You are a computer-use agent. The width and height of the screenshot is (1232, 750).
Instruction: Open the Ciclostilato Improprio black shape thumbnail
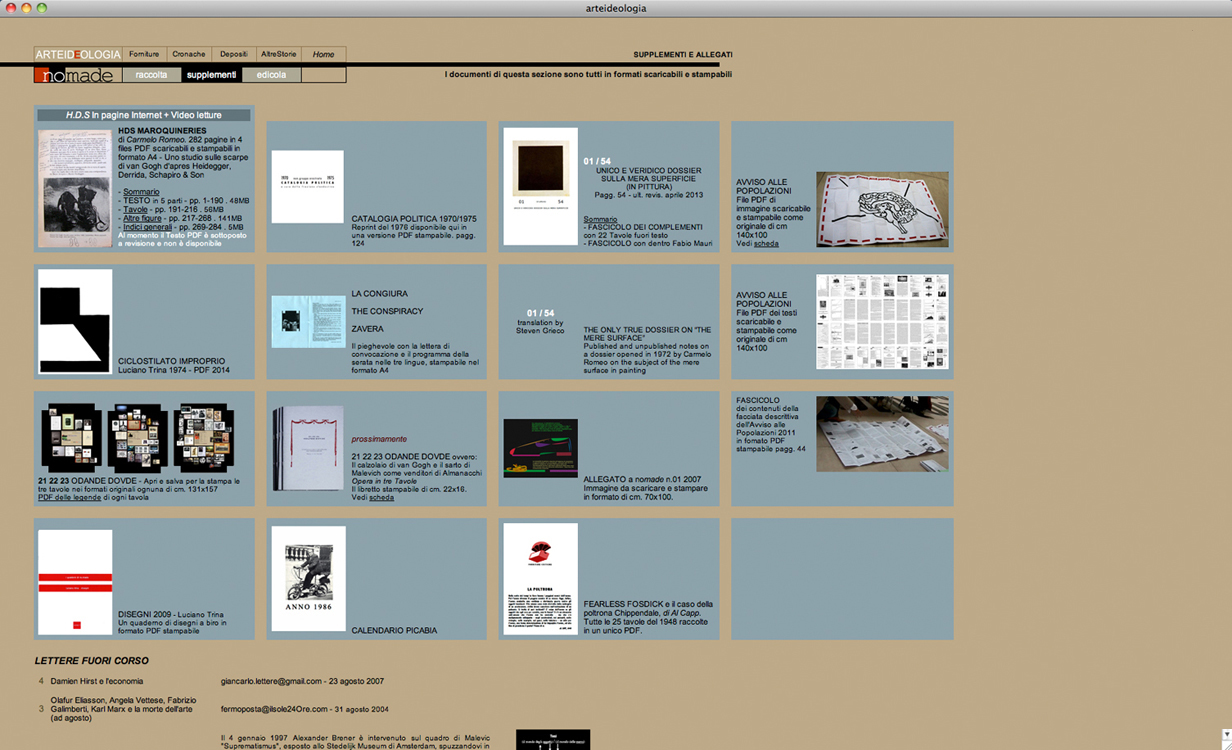pyautogui.click(x=75, y=321)
